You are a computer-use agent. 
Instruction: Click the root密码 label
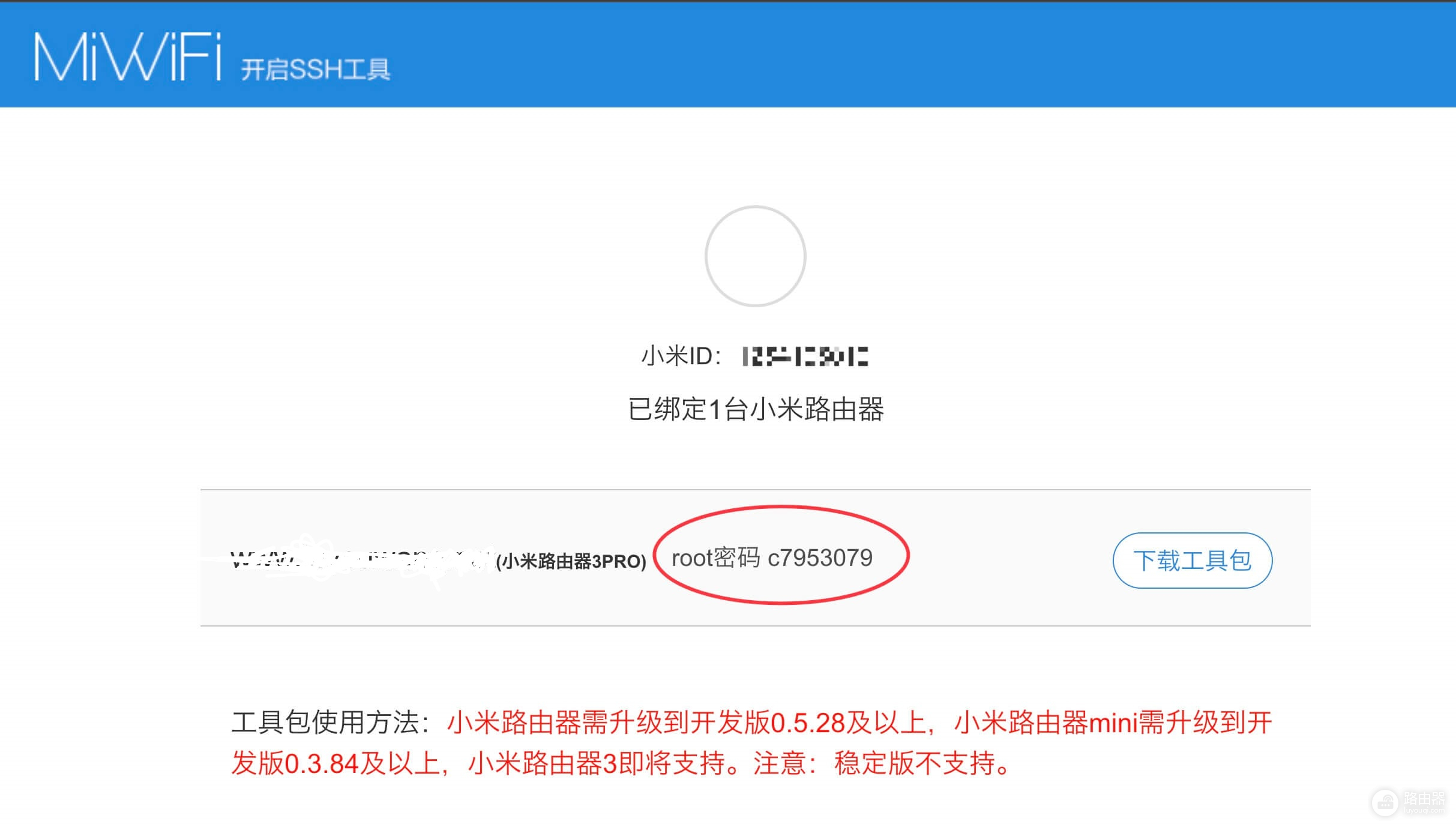tap(716, 558)
